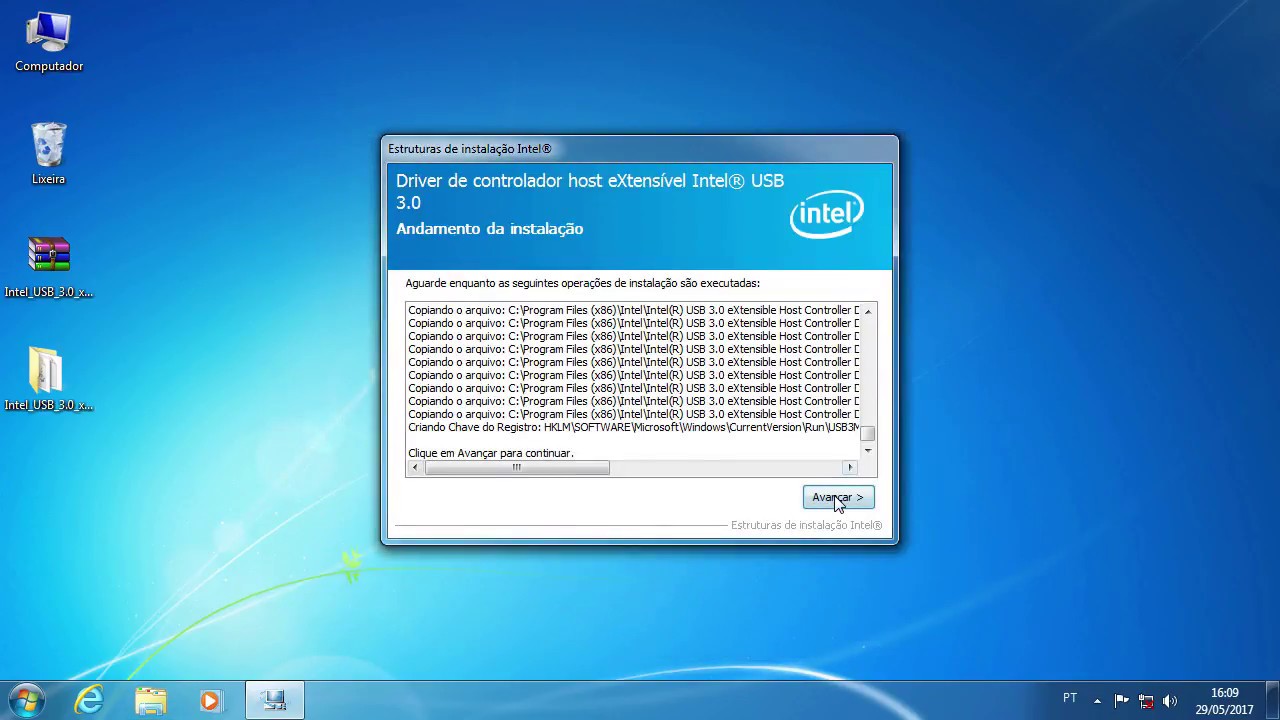Open Windows Media Player from the taskbar
The image size is (1280, 720).
[211, 700]
